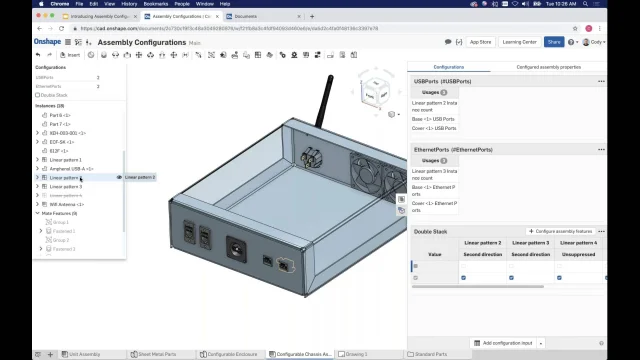Screen dimensions: 640x360
Task: Open the tab manager icon at bottom left
Action: tap(38, 354)
